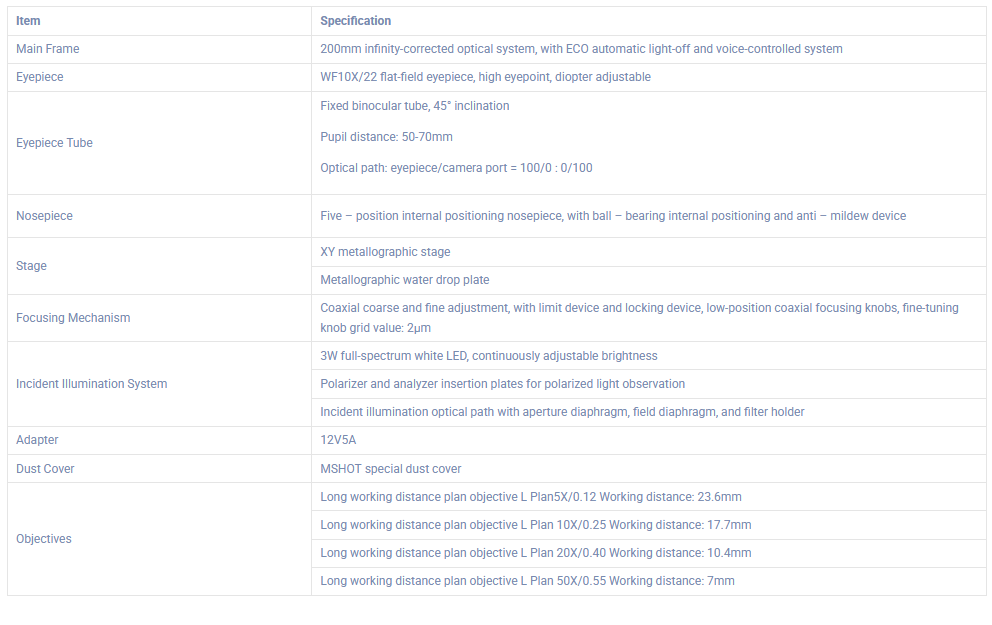Click the L Plan5X/0.12 objective row
Screen dimensions: 992x625
(x=530, y=497)
